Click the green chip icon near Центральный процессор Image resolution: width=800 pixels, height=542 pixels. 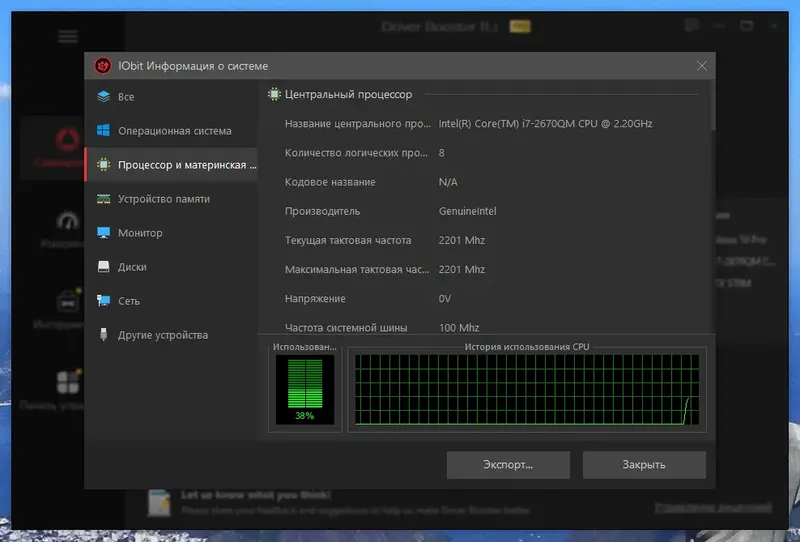click(x=274, y=94)
